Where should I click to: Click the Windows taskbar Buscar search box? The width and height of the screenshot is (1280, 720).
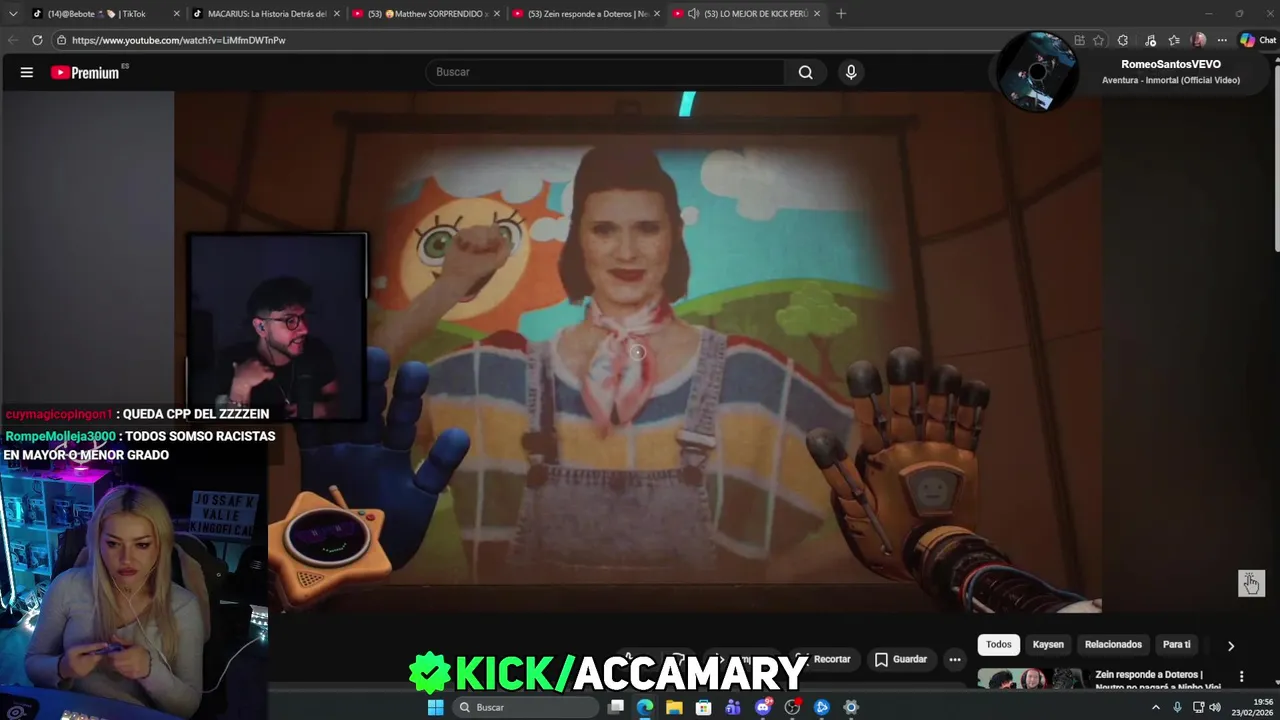524,707
